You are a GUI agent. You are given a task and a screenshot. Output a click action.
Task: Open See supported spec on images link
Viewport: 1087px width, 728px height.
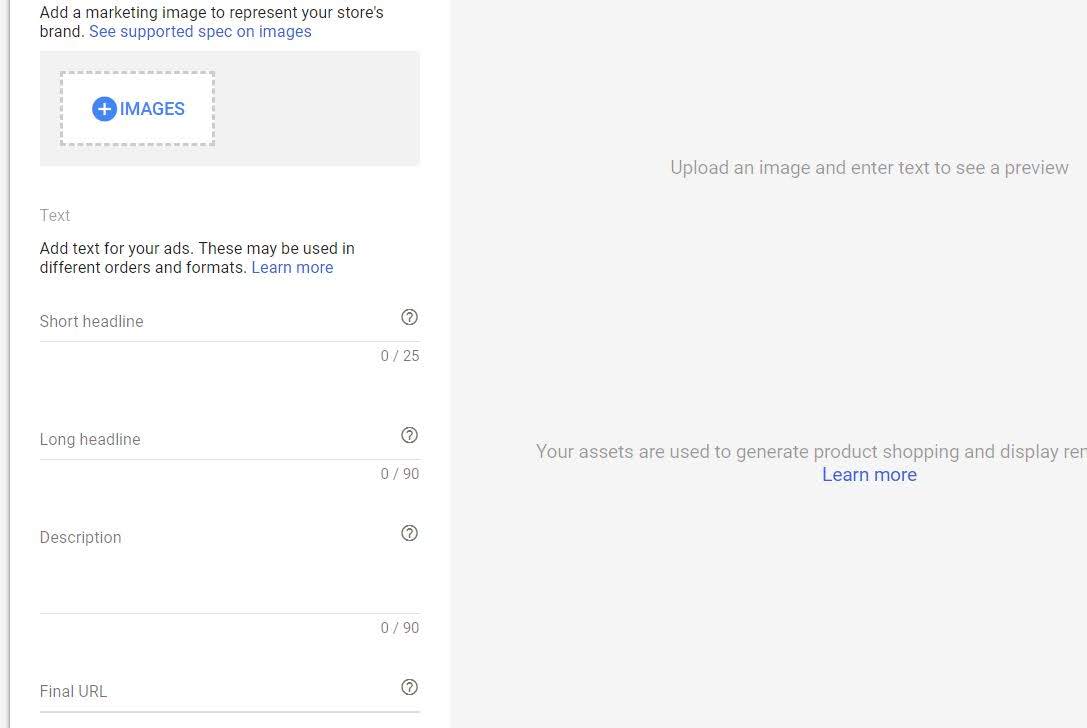[200, 32]
